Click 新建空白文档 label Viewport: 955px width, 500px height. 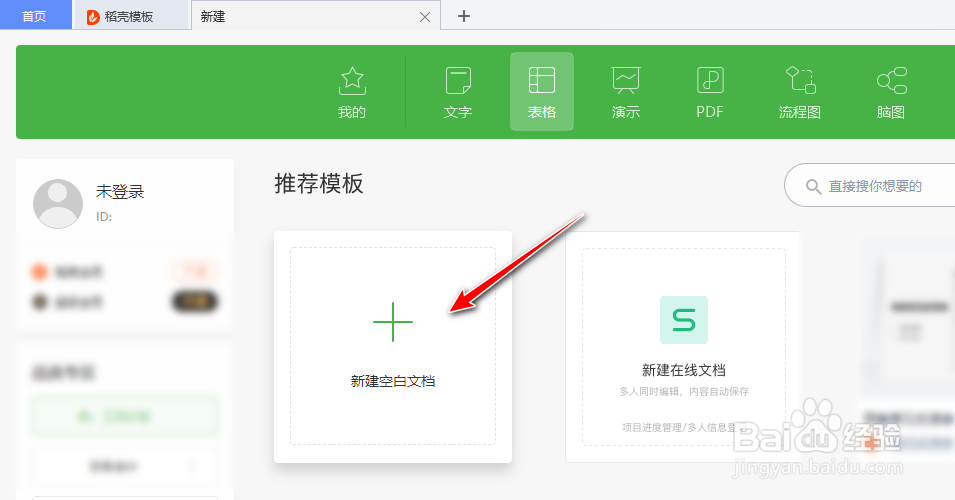tap(393, 381)
